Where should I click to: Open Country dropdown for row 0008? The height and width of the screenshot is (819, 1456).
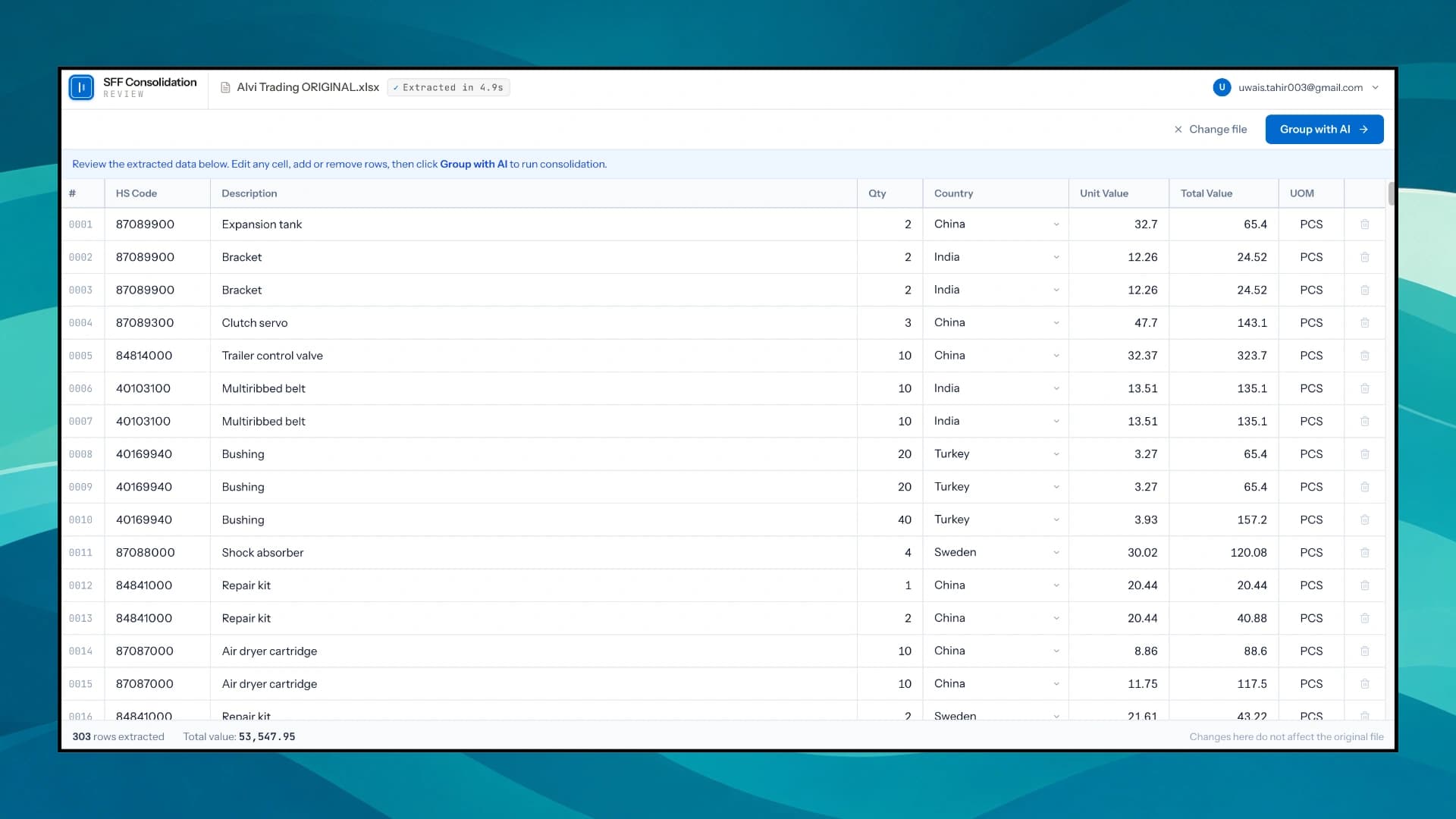(996, 454)
